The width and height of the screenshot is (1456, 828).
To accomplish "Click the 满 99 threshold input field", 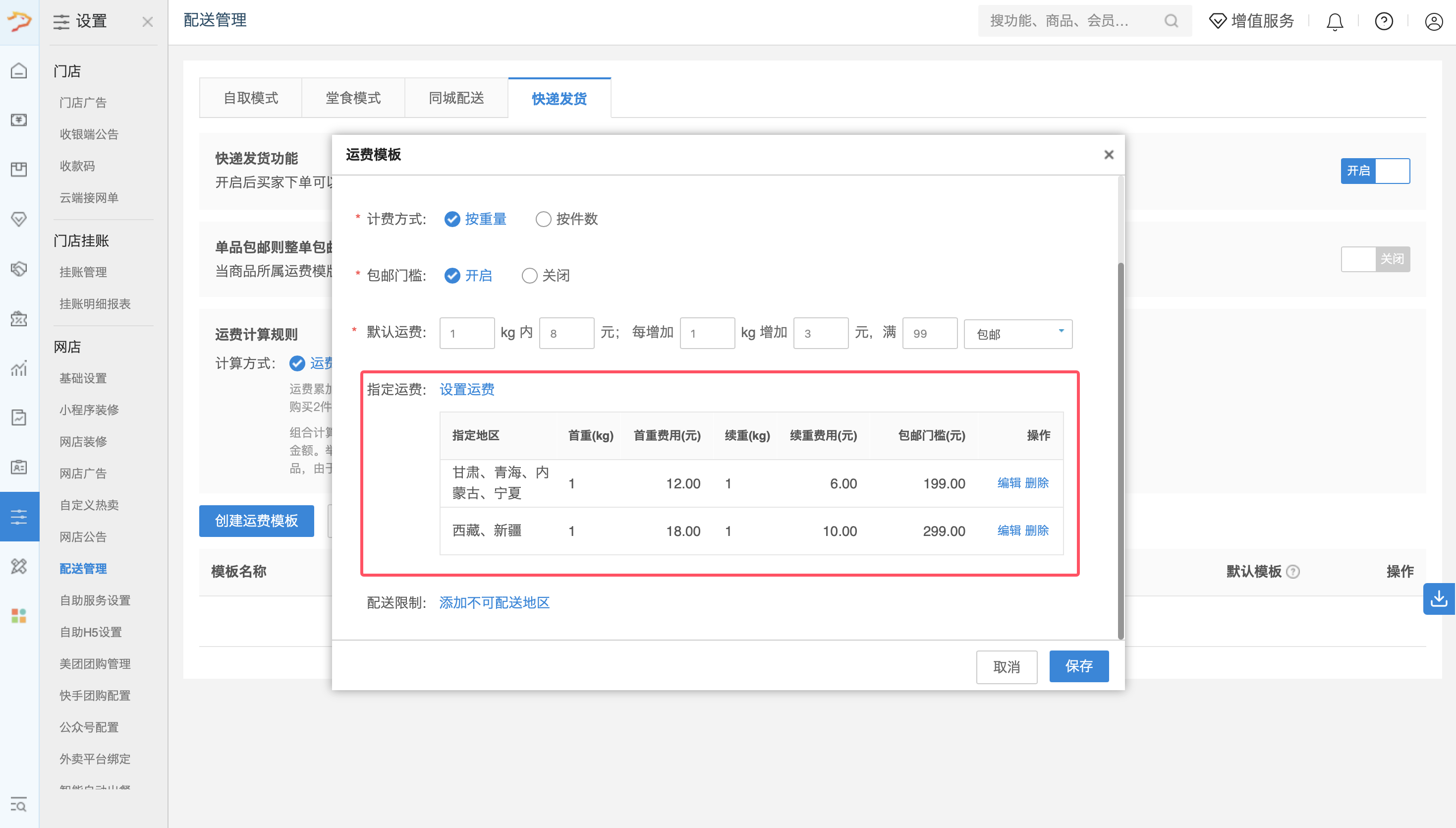I will click(x=929, y=333).
